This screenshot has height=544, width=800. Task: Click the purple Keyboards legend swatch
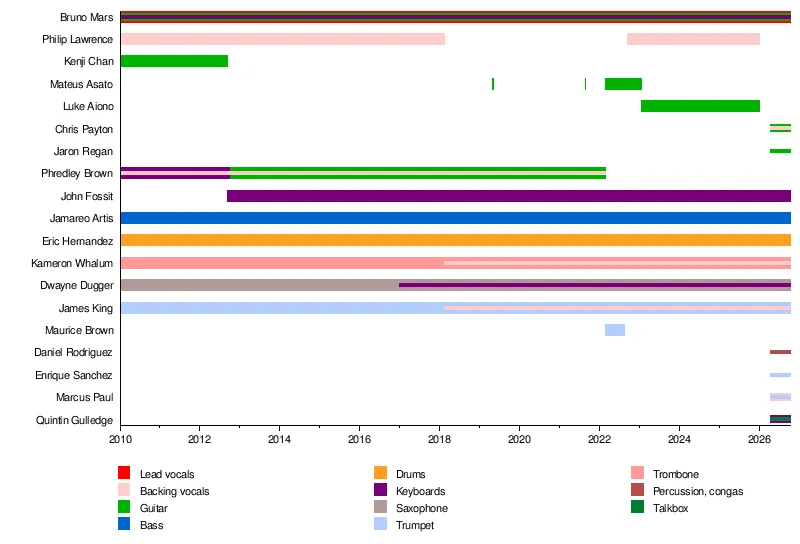(x=381, y=490)
